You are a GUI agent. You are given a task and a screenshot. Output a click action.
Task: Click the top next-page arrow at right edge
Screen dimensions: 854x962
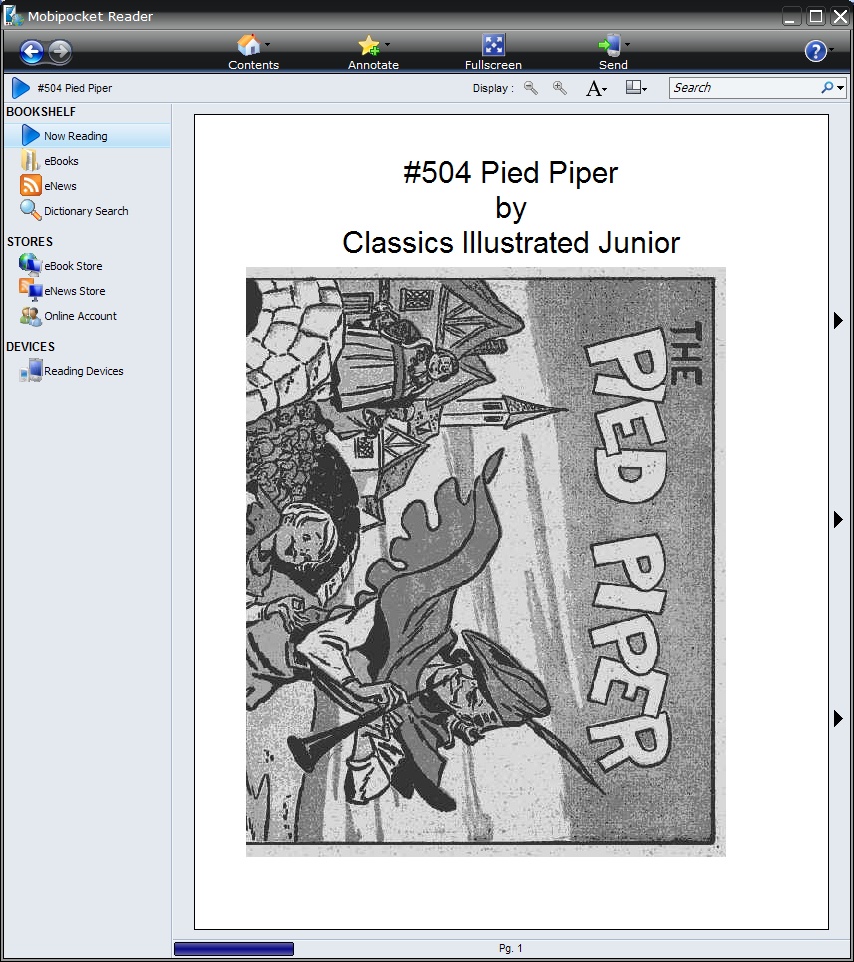pyautogui.click(x=838, y=320)
